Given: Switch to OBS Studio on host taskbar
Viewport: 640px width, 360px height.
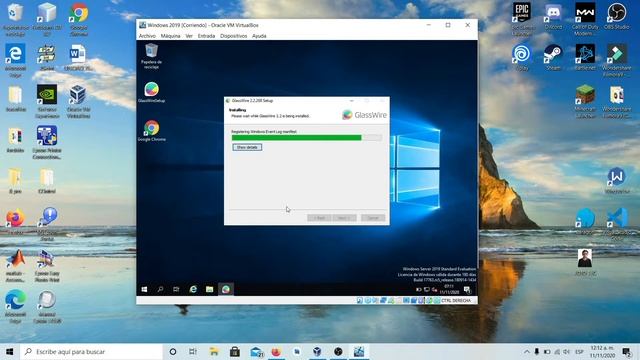Looking at the screenshot, I should [x=338, y=351].
